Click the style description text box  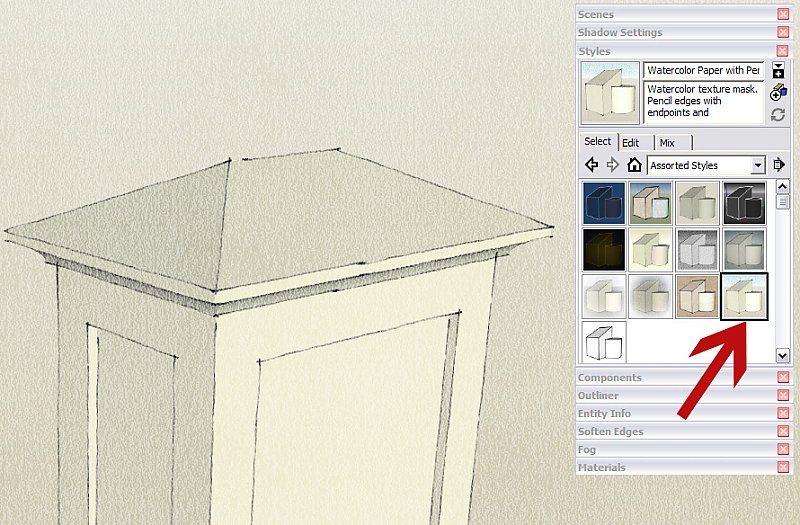[x=704, y=102]
